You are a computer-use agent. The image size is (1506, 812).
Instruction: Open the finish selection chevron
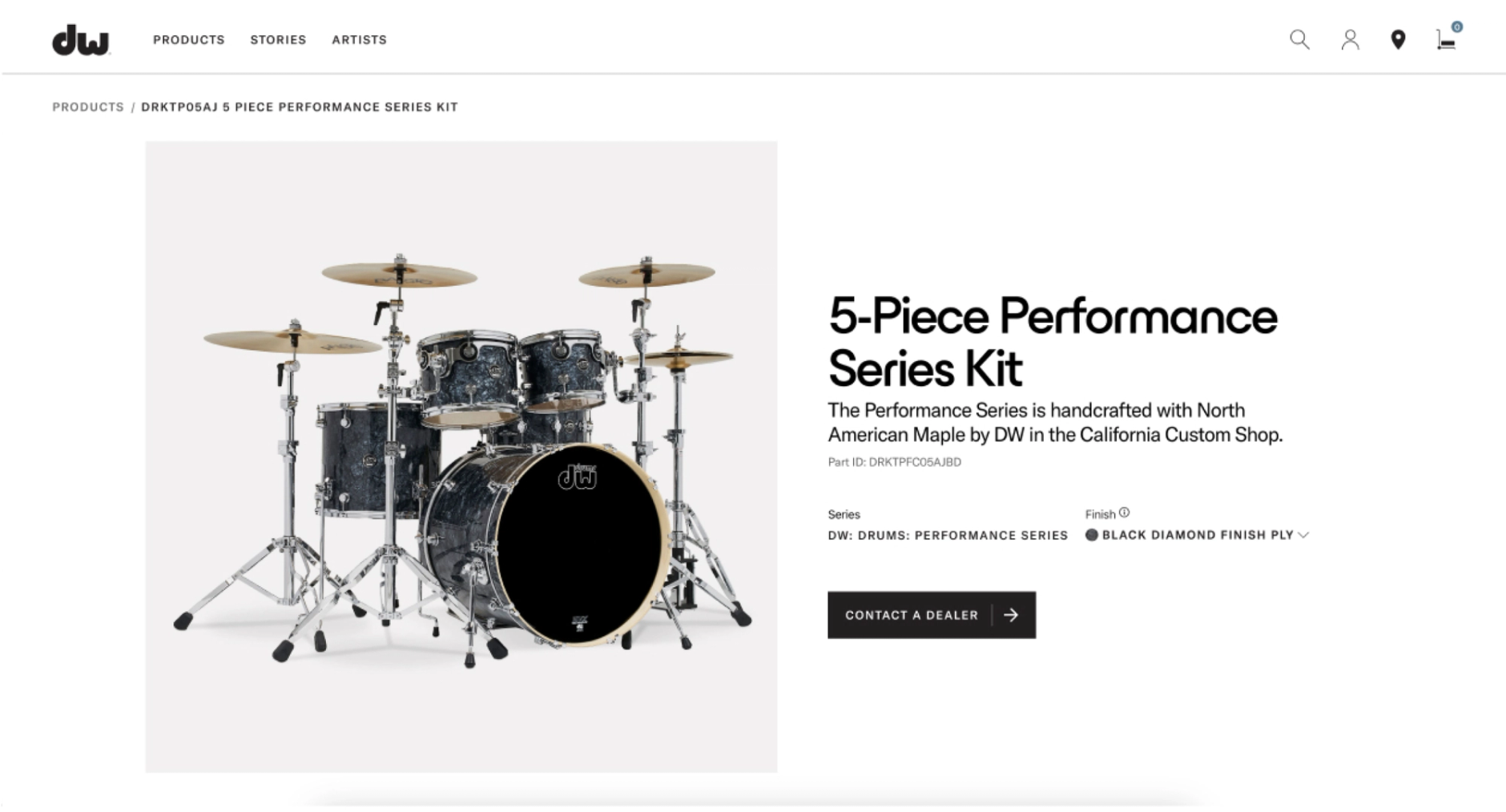[x=1303, y=535]
